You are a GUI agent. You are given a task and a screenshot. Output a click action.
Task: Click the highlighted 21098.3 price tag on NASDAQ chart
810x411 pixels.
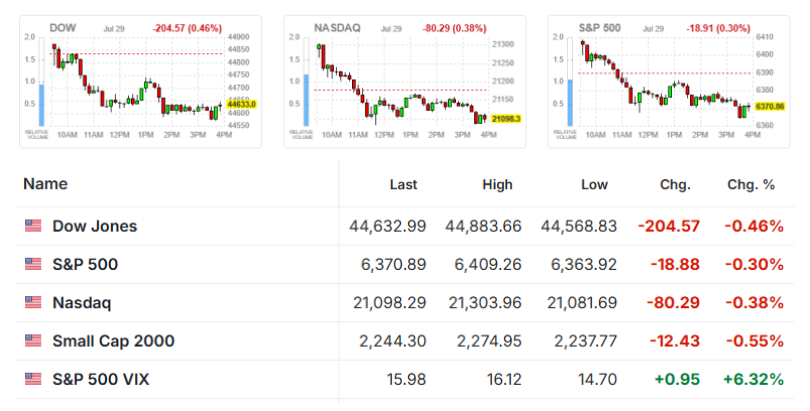point(506,119)
